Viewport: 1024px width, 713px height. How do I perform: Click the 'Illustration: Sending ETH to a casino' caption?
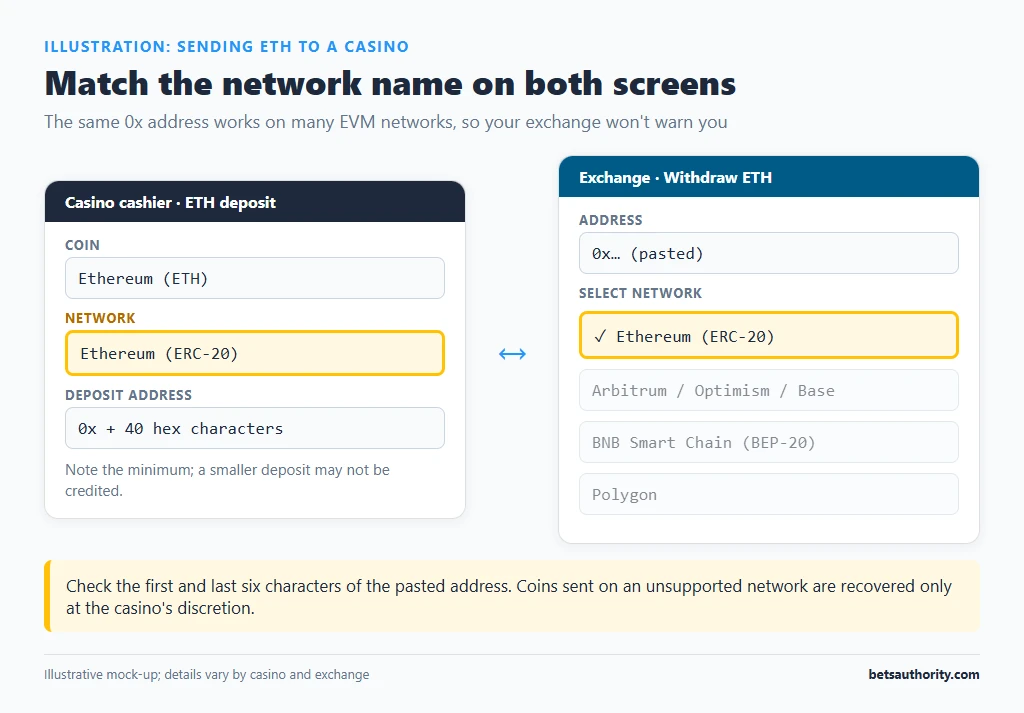click(x=226, y=46)
